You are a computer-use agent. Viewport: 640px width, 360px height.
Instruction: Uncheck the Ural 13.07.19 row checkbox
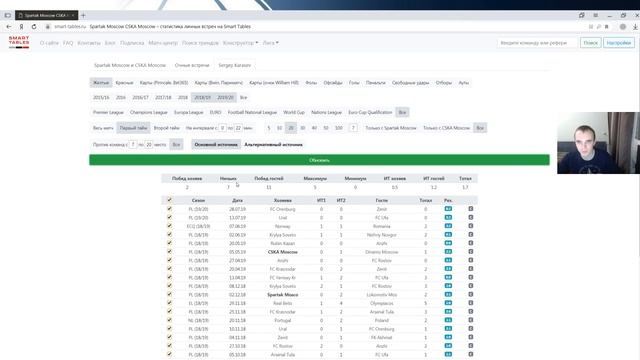pos(169,217)
